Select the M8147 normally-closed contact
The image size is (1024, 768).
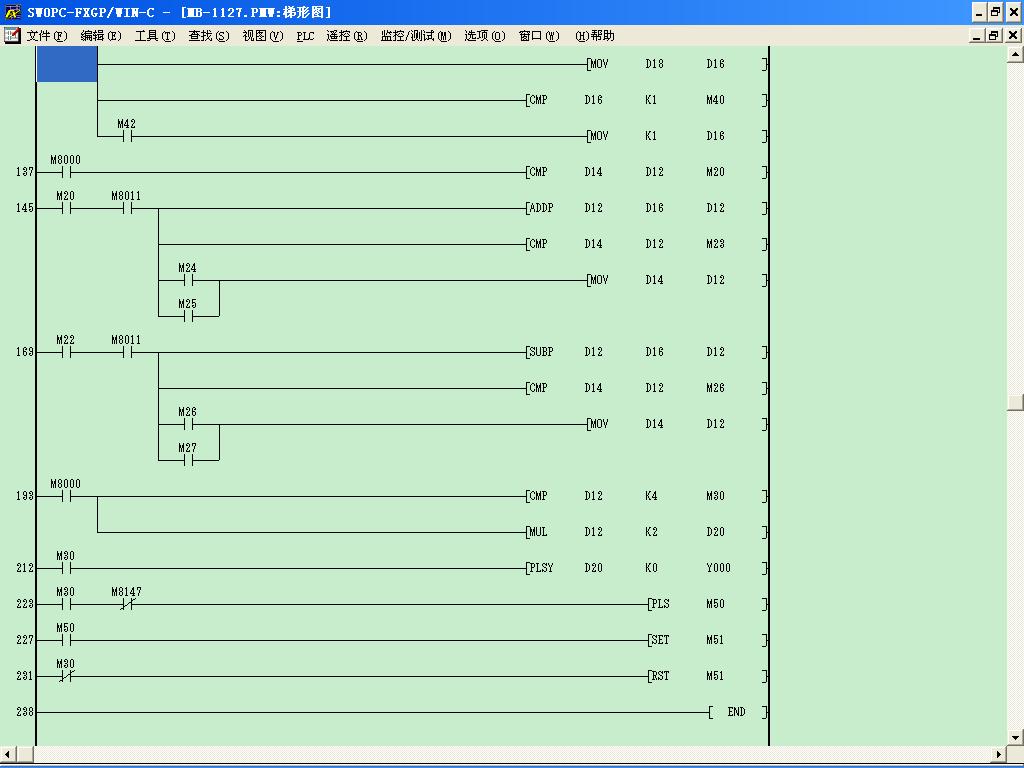(126, 604)
